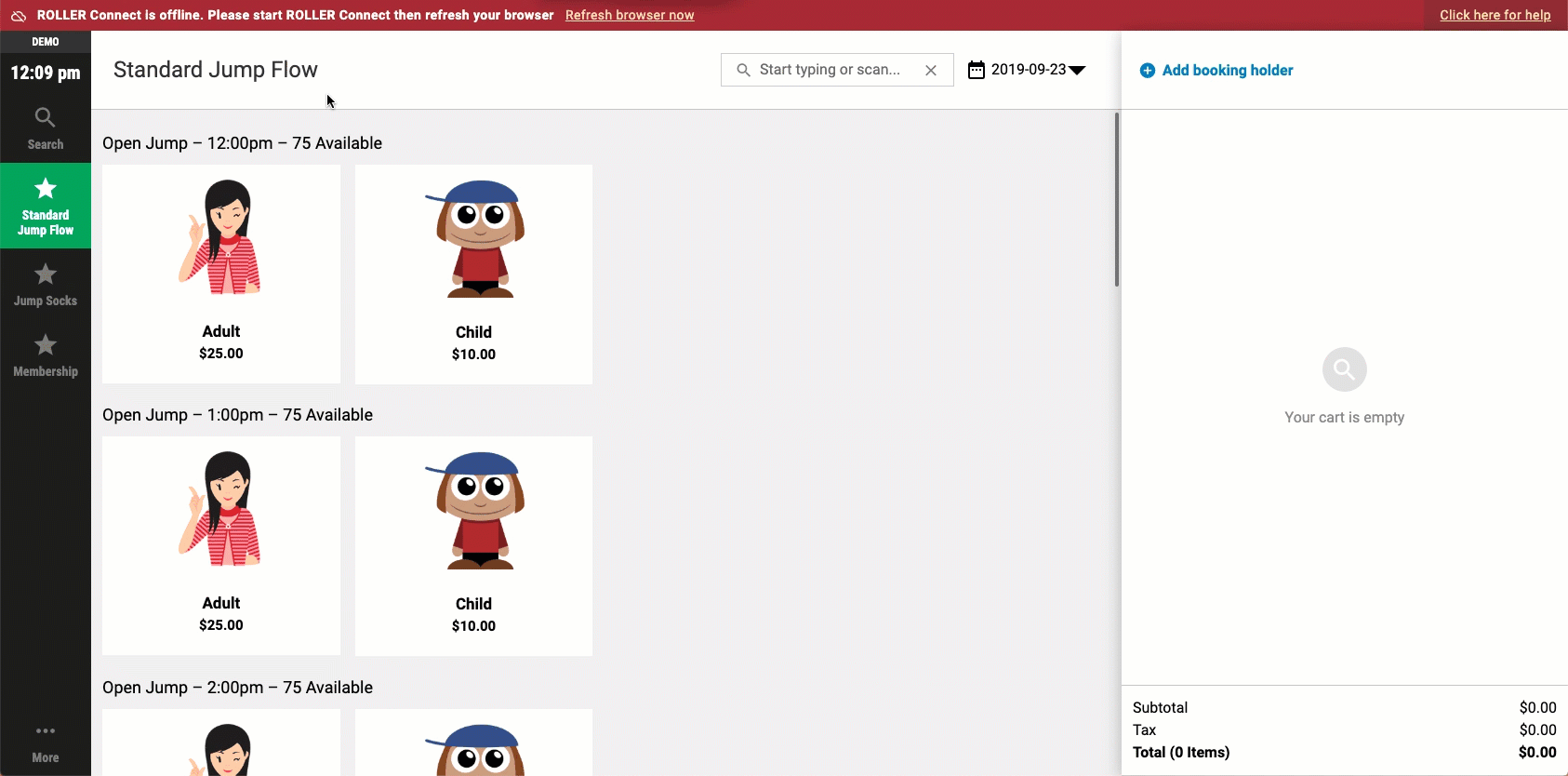Open the Jump Socks category

(x=45, y=285)
